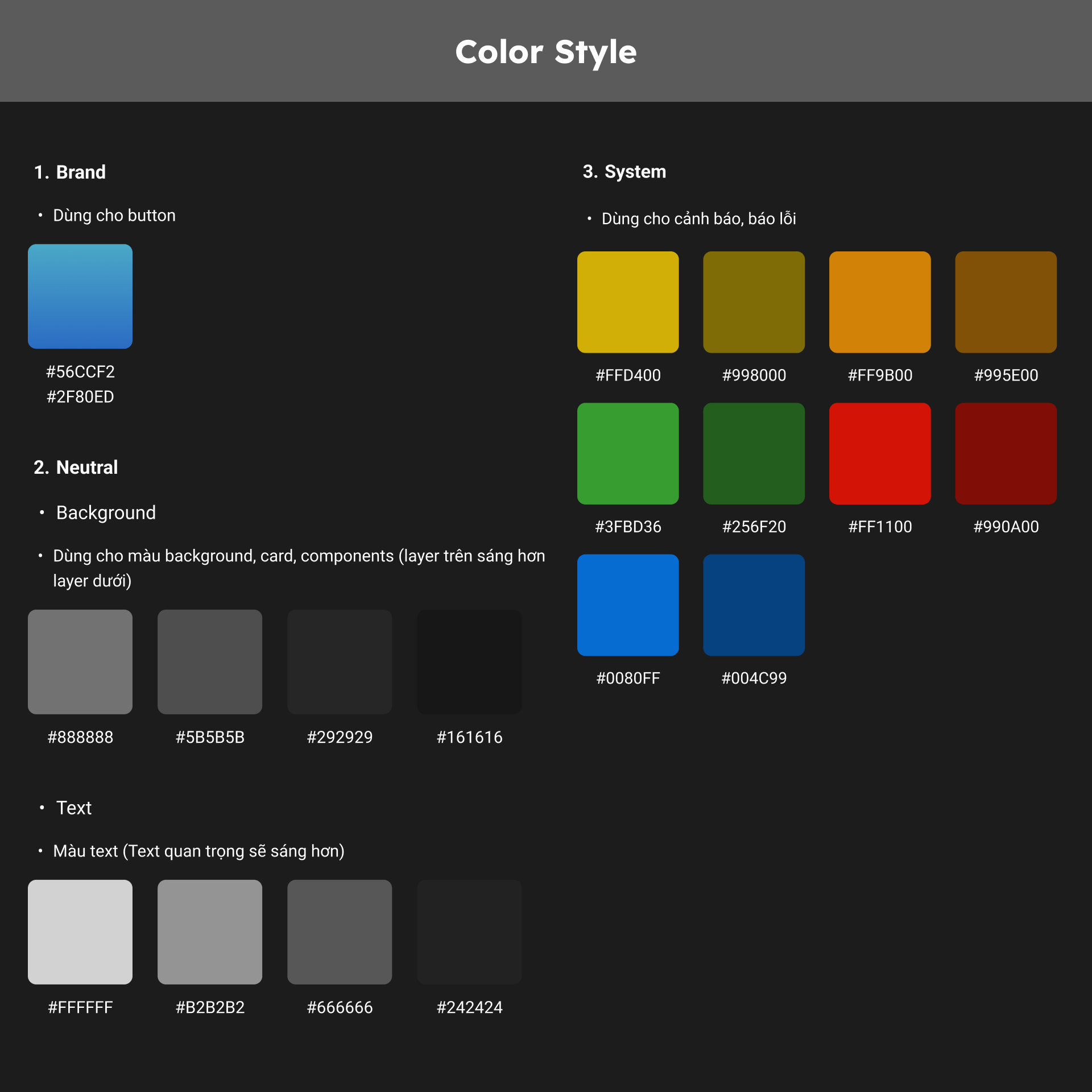Select the #292929 background swatch
This screenshot has height=1092, width=1092.
(x=340, y=662)
